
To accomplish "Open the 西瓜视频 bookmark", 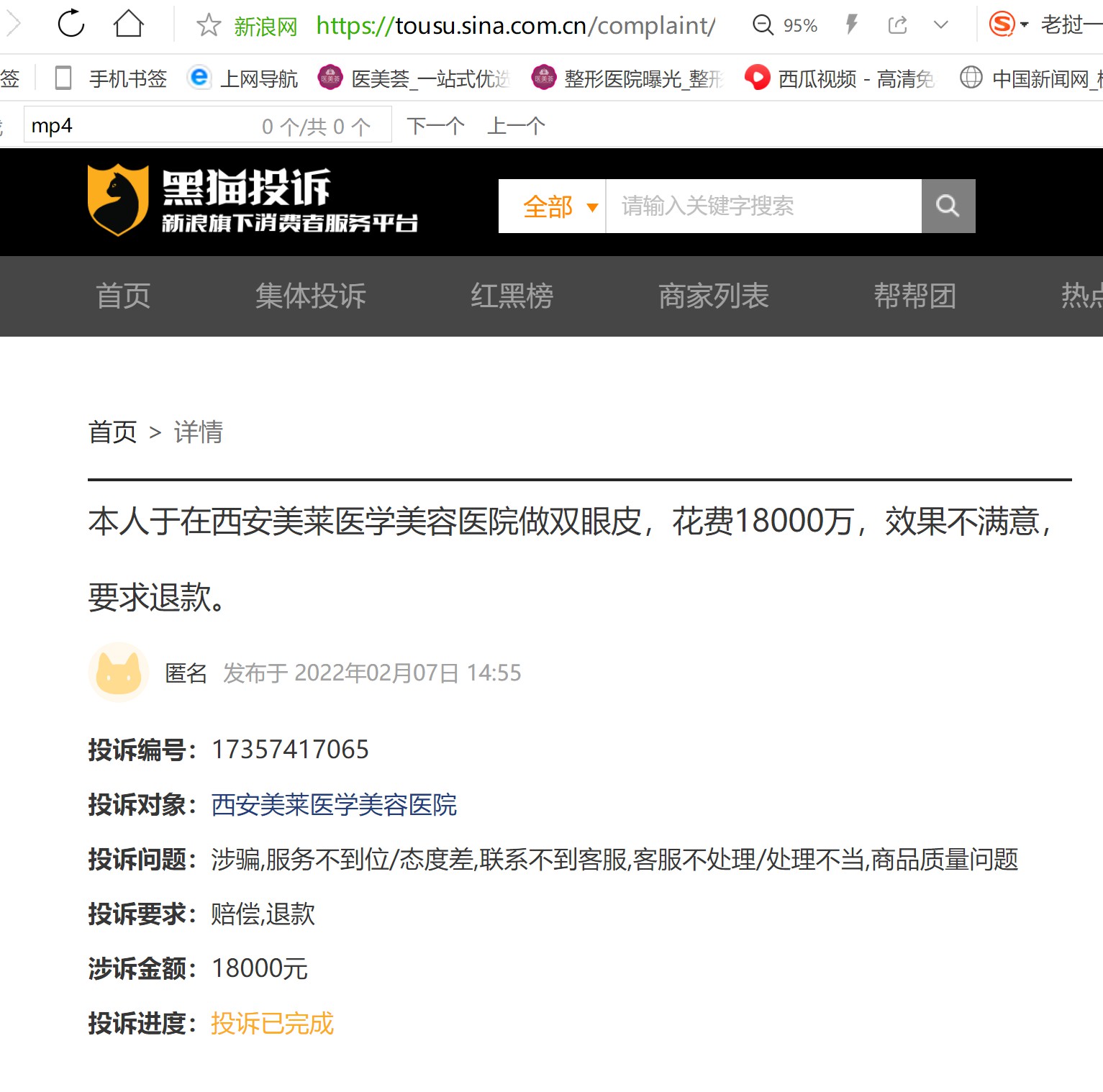I will [x=840, y=78].
